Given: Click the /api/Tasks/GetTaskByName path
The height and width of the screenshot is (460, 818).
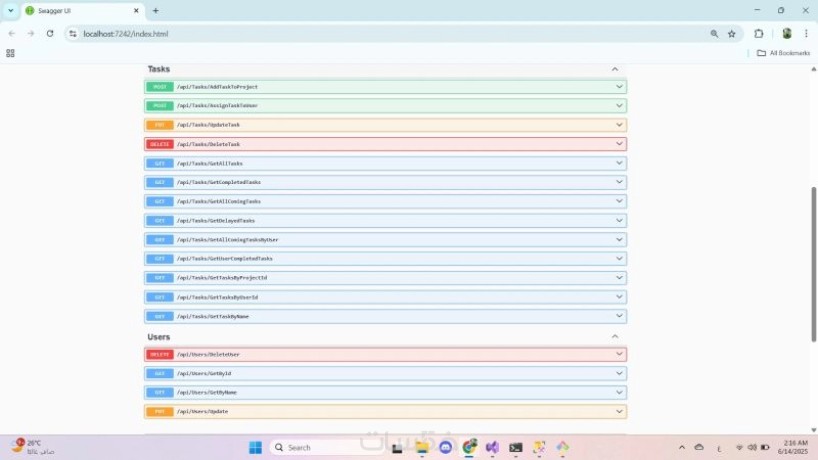Looking at the screenshot, I should pos(213,317).
